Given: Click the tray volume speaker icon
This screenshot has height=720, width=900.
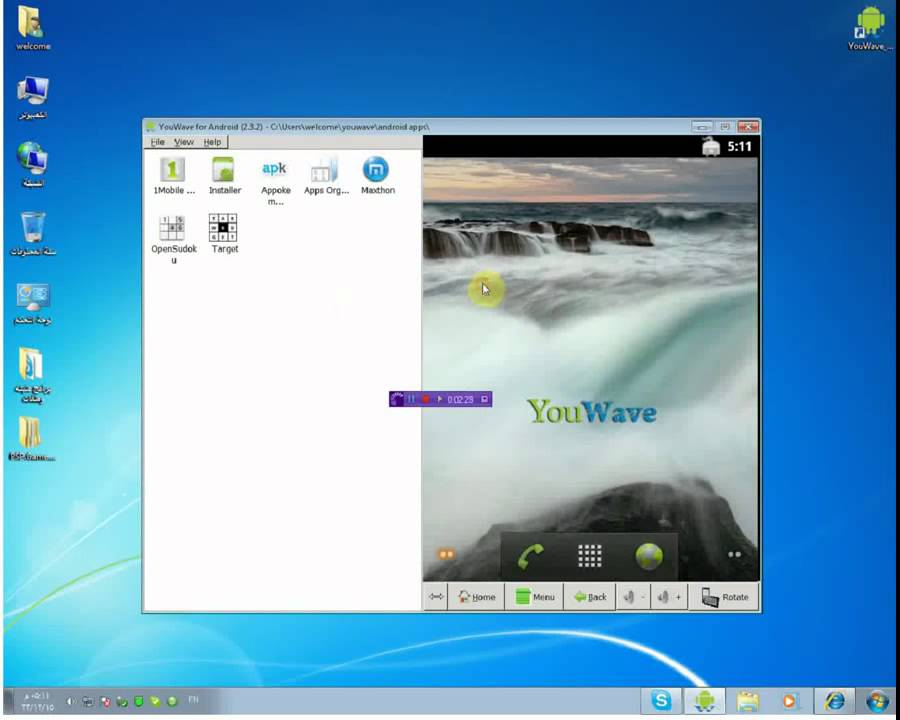Looking at the screenshot, I should click(70, 701).
